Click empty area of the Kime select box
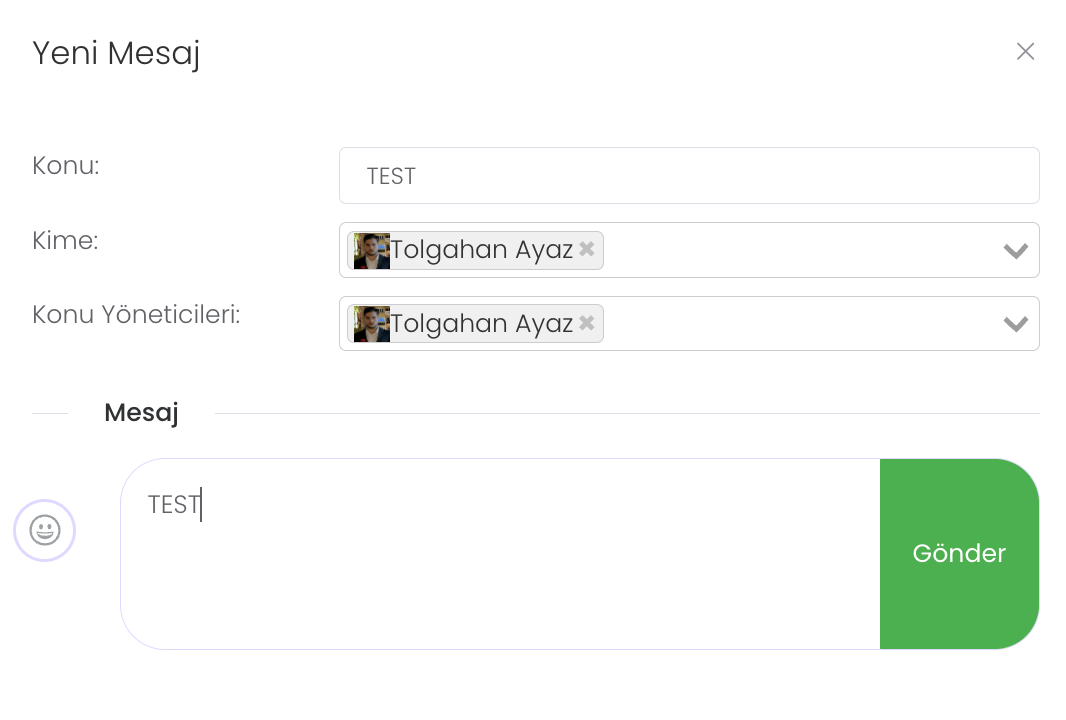 click(790, 250)
